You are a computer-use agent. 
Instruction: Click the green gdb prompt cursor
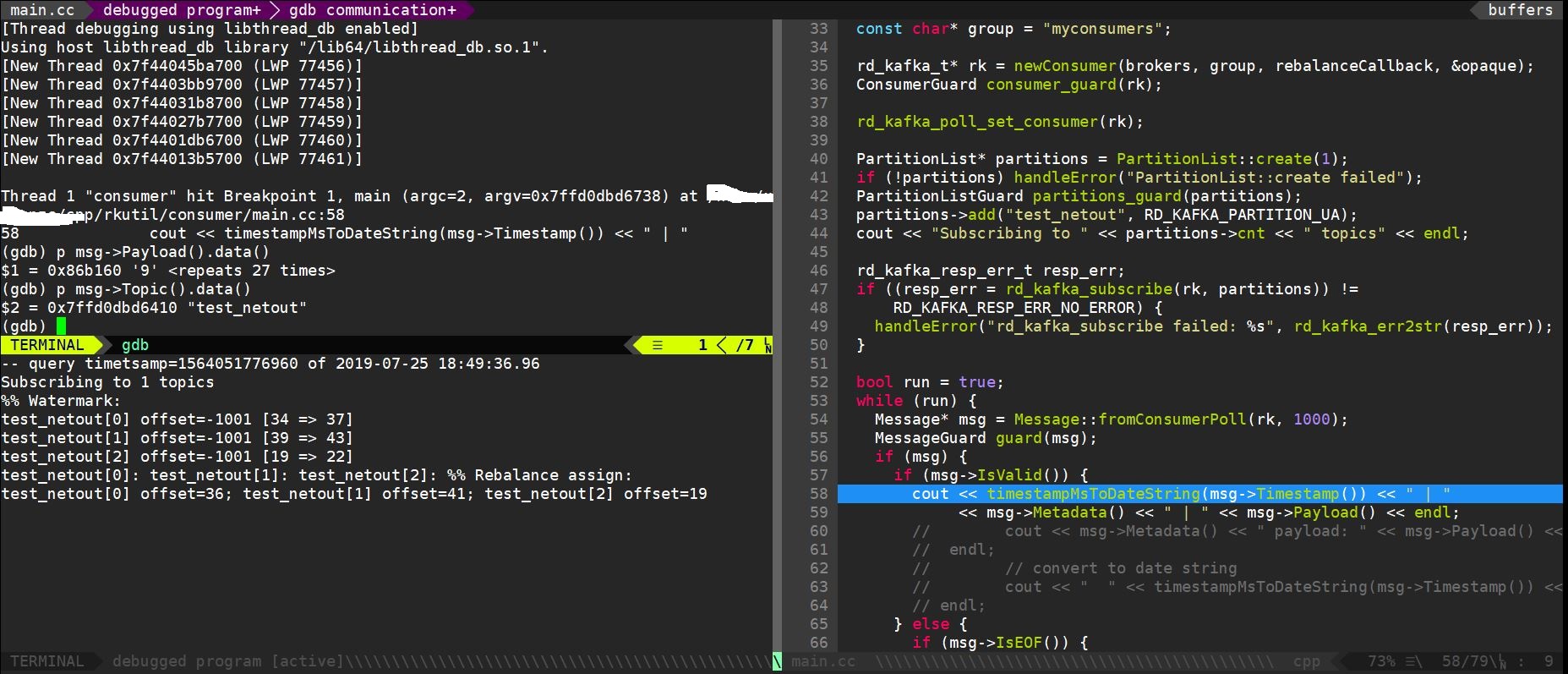point(61,326)
